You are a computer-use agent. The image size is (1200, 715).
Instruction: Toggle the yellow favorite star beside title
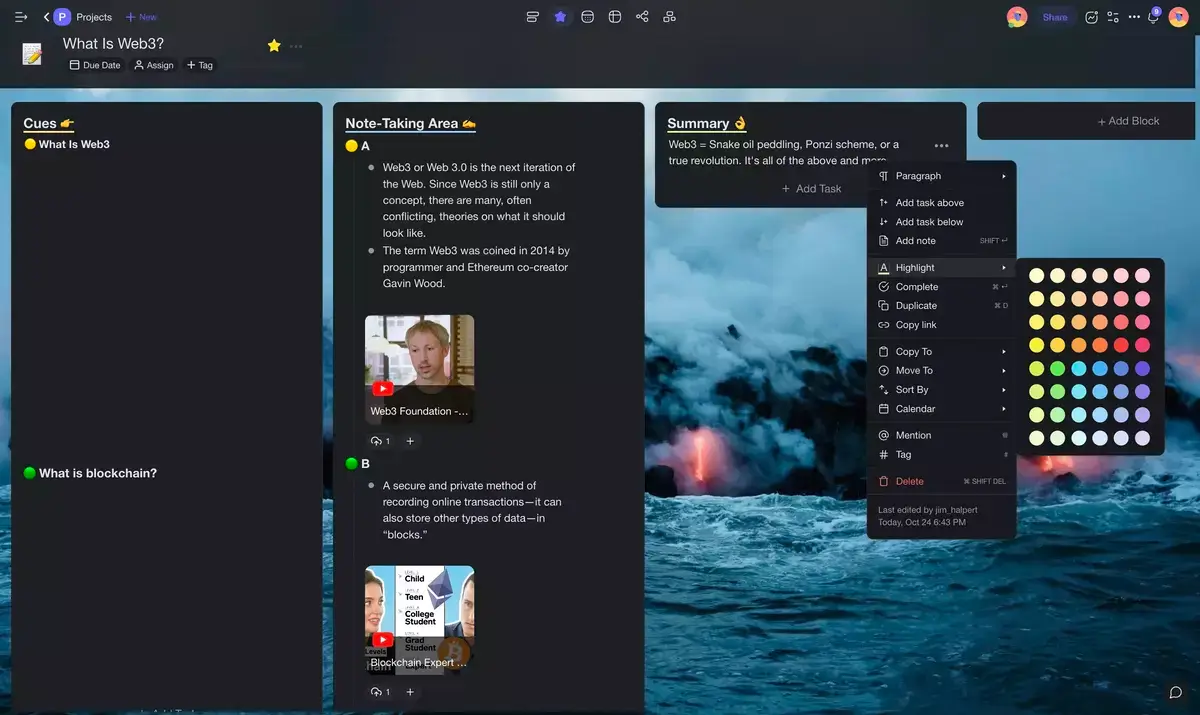click(x=274, y=45)
